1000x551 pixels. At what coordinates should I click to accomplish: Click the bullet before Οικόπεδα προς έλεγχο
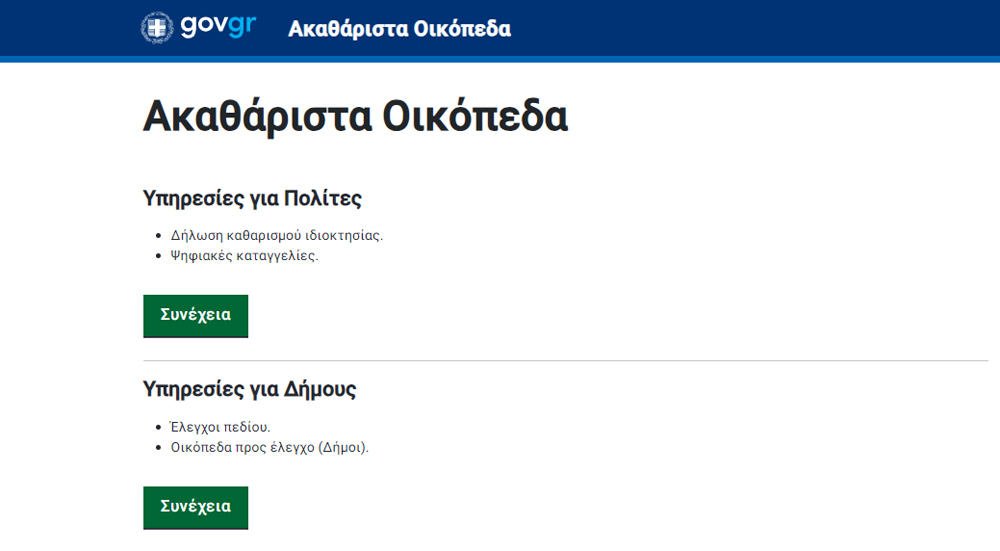(x=159, y=448)
